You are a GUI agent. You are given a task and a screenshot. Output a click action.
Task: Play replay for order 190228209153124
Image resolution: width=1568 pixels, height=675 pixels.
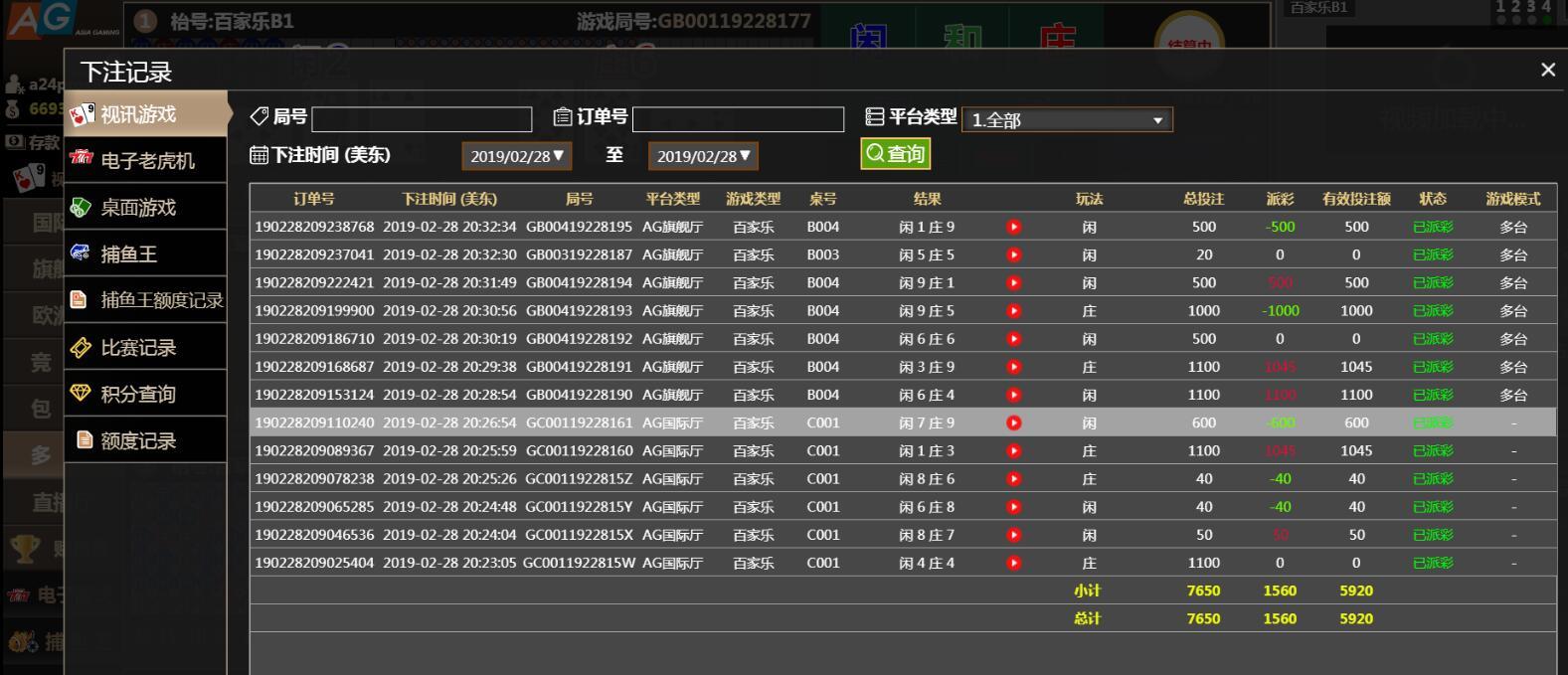point(1013,395)
